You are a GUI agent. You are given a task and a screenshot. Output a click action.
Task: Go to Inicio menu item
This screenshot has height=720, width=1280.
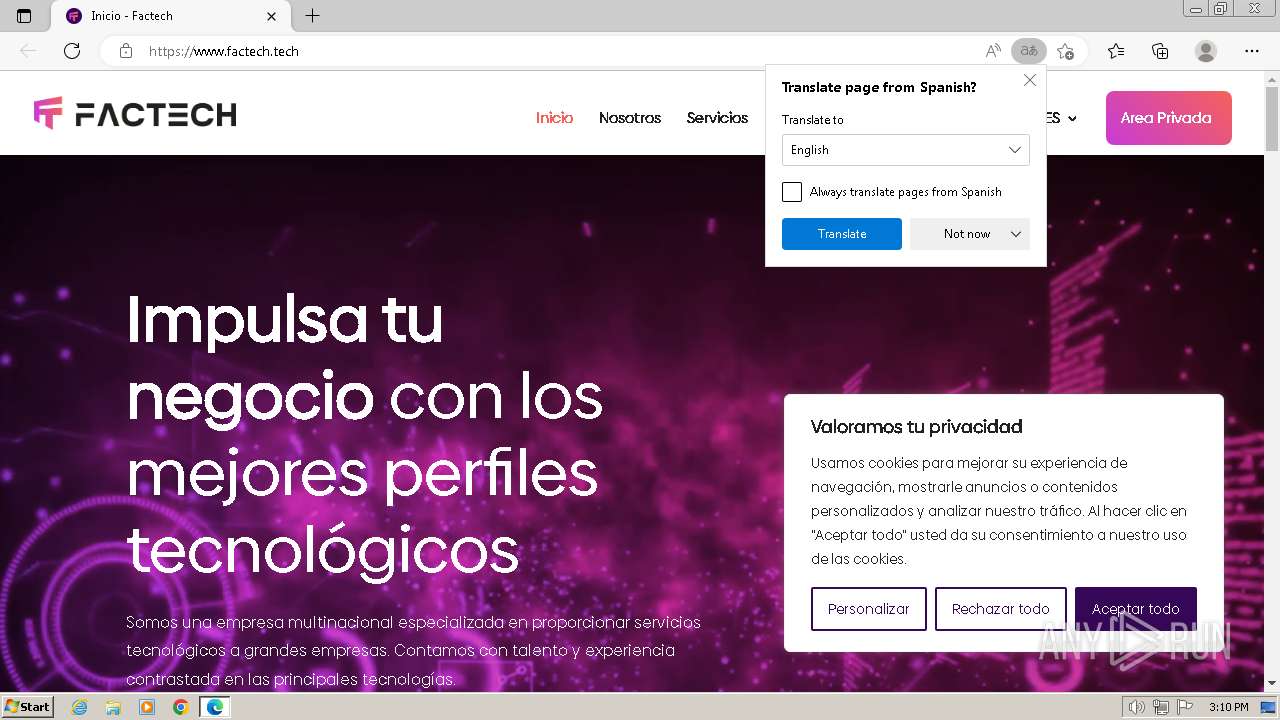click(x=554, y=118)
